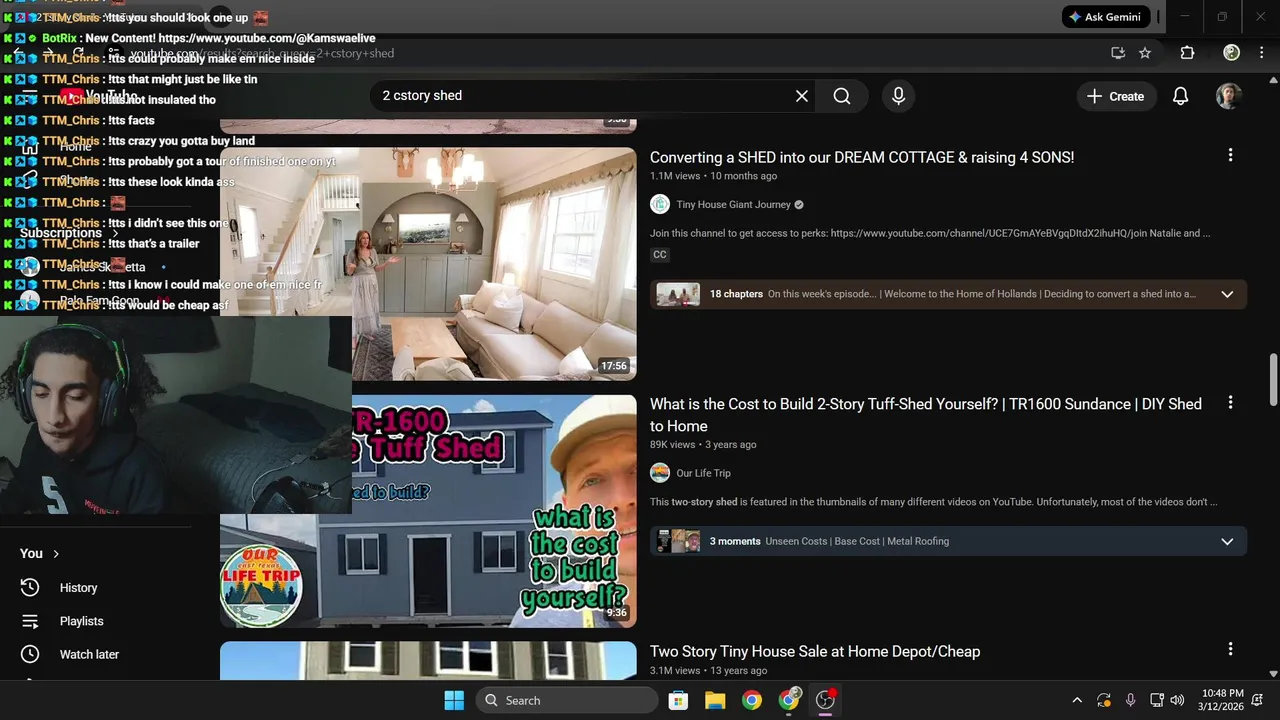The width and height of the screenshot is (1280, 720).
Task: Click the page vertical scrollbar
Action: pos(1273,380)
